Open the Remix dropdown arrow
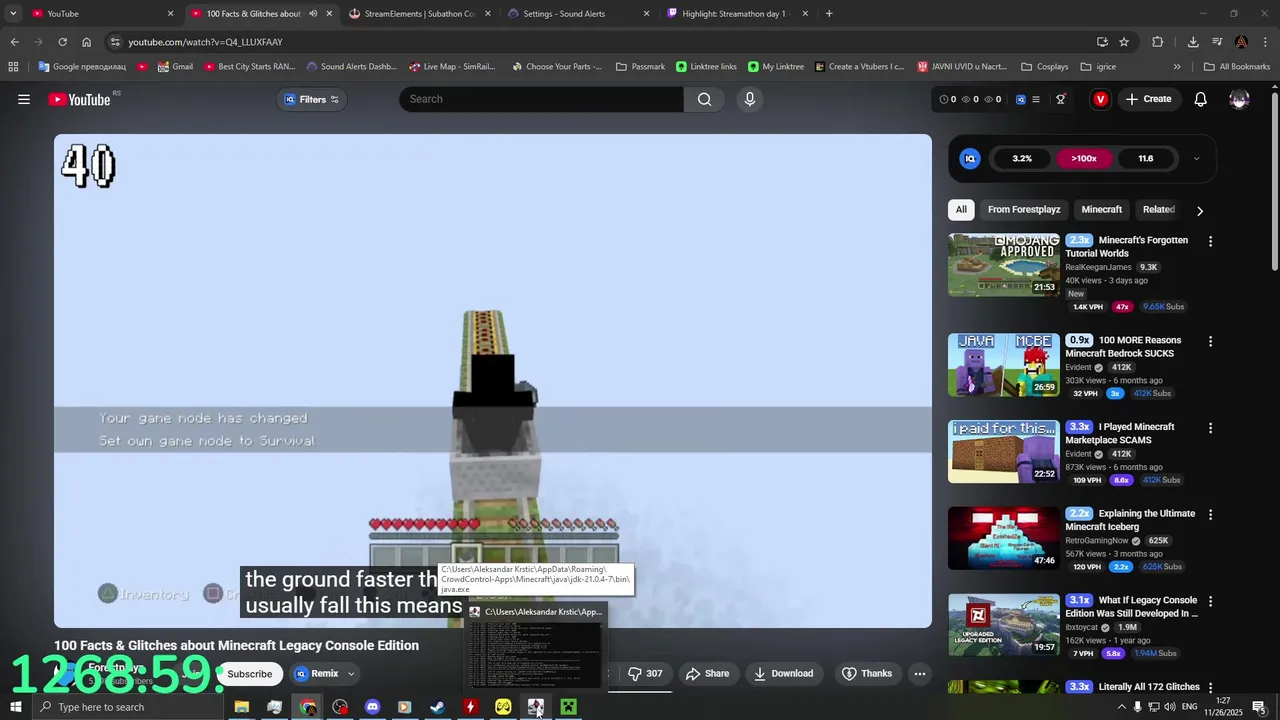 point(351,674)
